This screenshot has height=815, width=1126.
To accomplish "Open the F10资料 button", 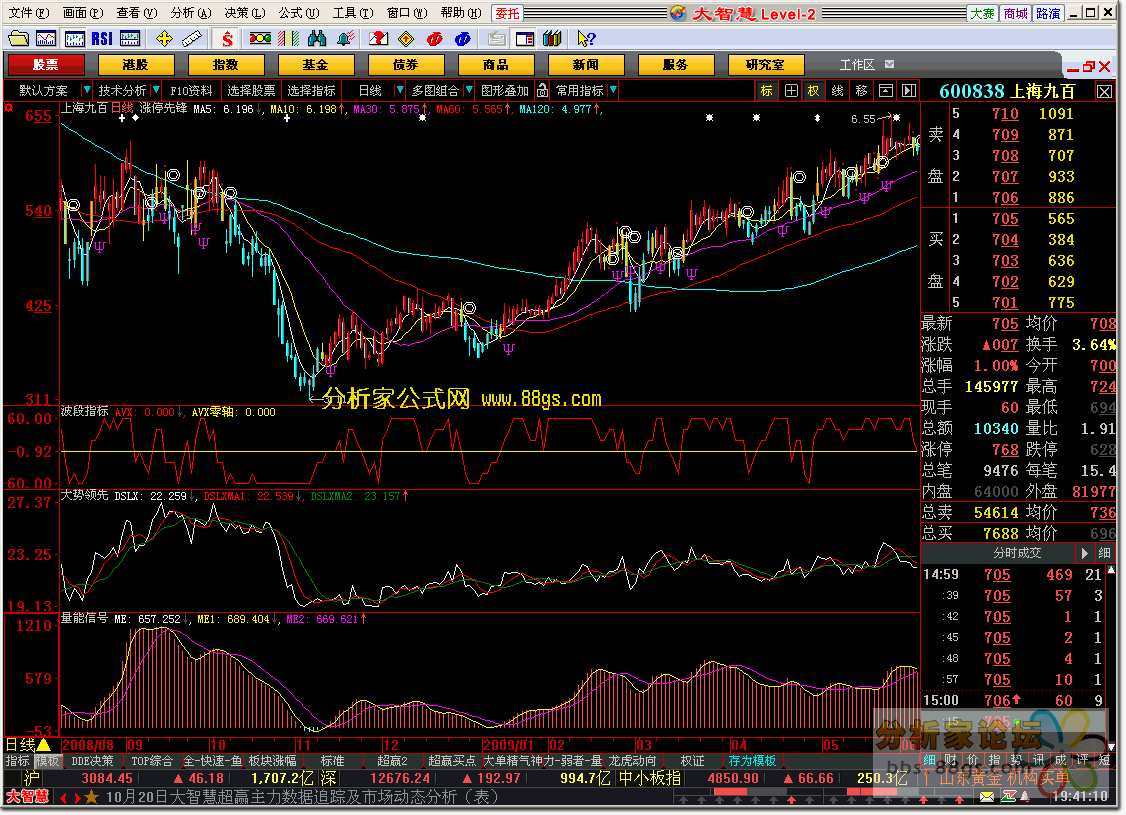I will (x=191, y=90).
